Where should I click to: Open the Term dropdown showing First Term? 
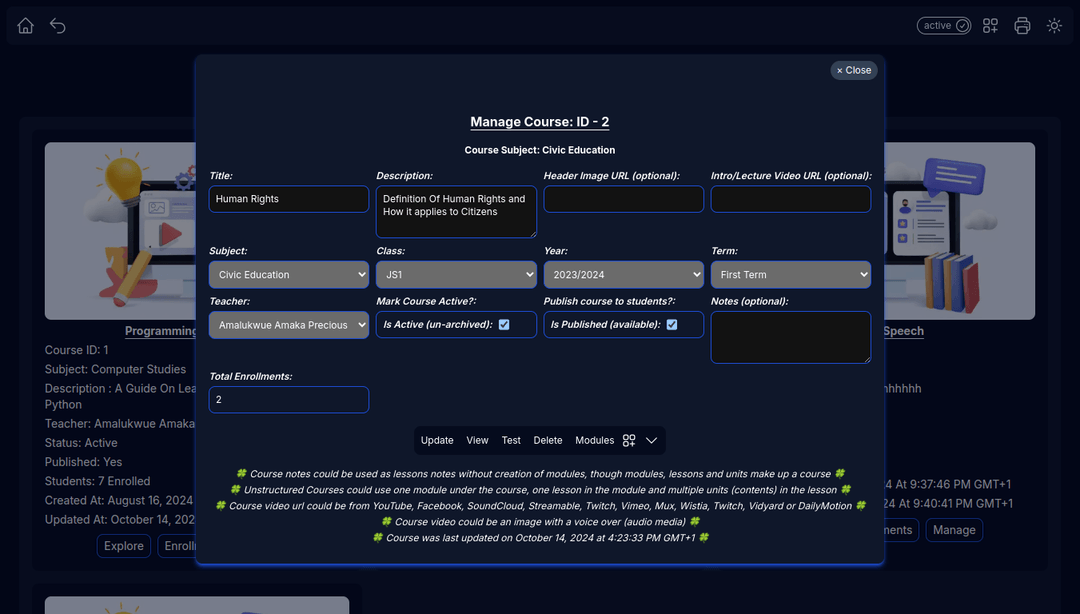[x=790, y=275]
